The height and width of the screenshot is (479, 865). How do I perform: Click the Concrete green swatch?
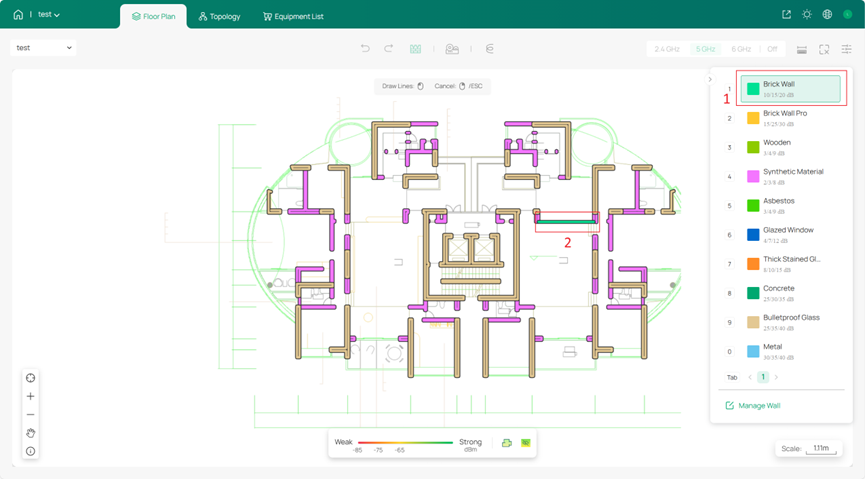753,293
